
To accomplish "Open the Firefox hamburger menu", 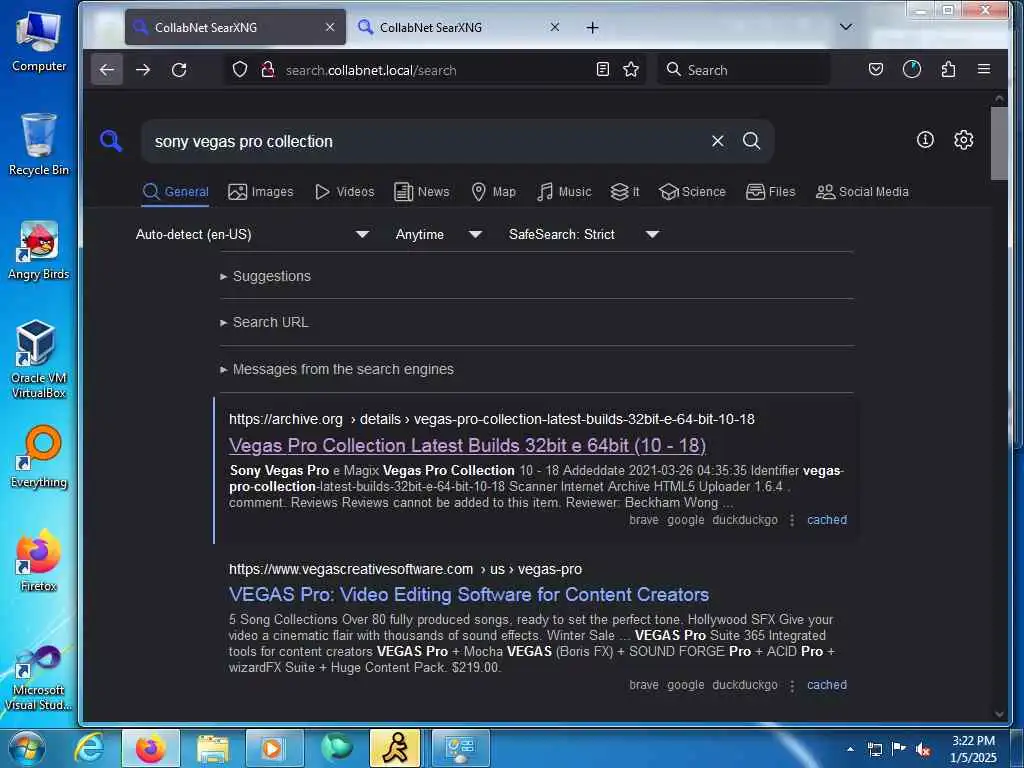I will [x=984, y=69].
